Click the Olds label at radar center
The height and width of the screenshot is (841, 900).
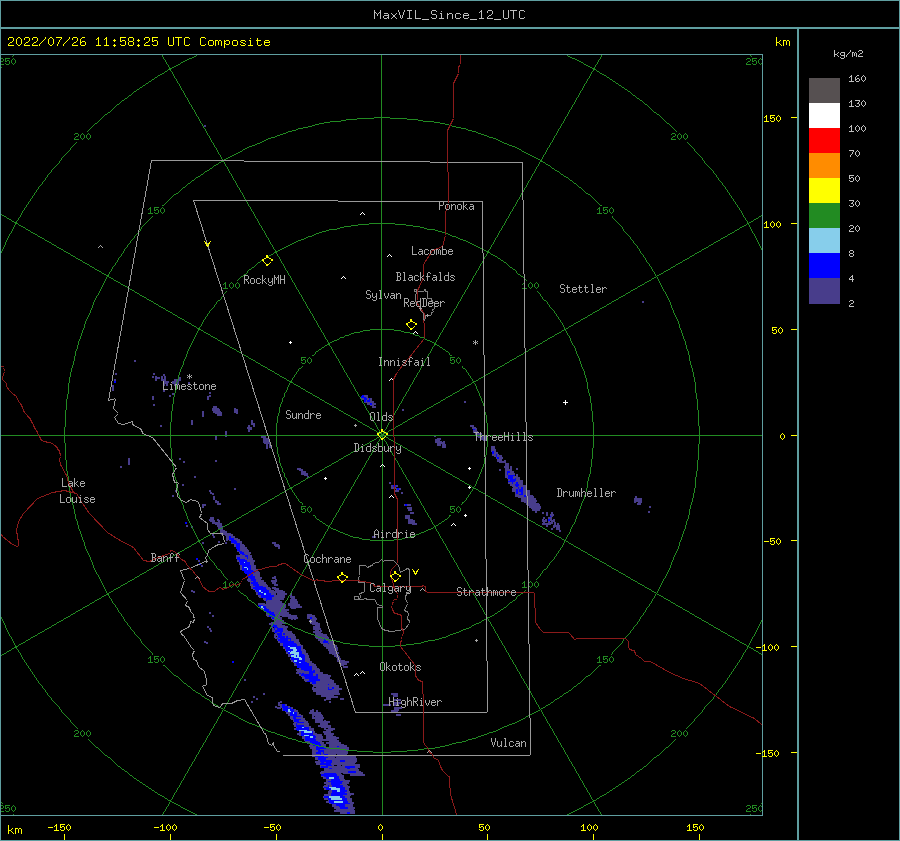click(x=381, y=417)
